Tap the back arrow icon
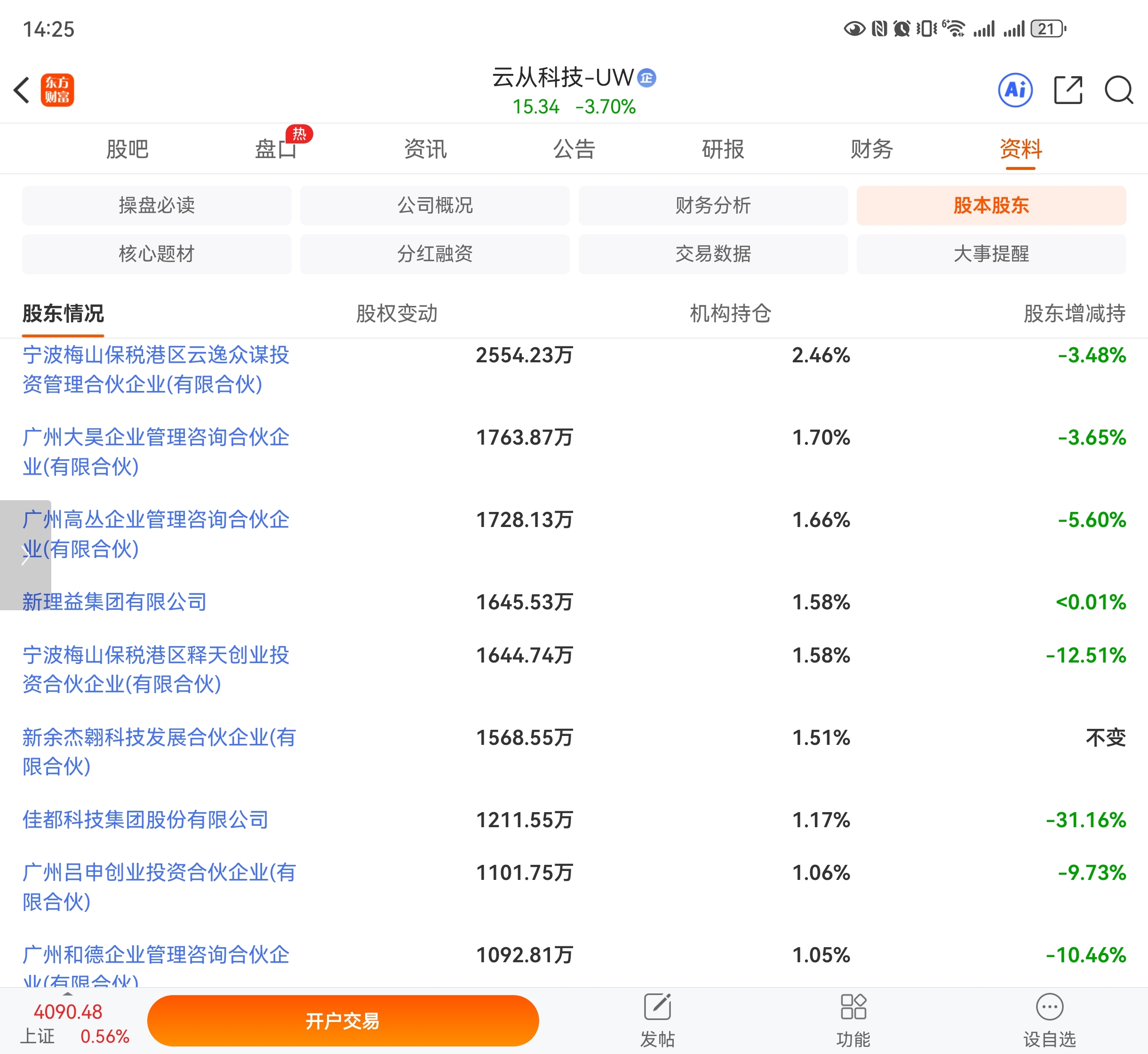The height and width of the screenshot is (1054, 1148). 22,90
